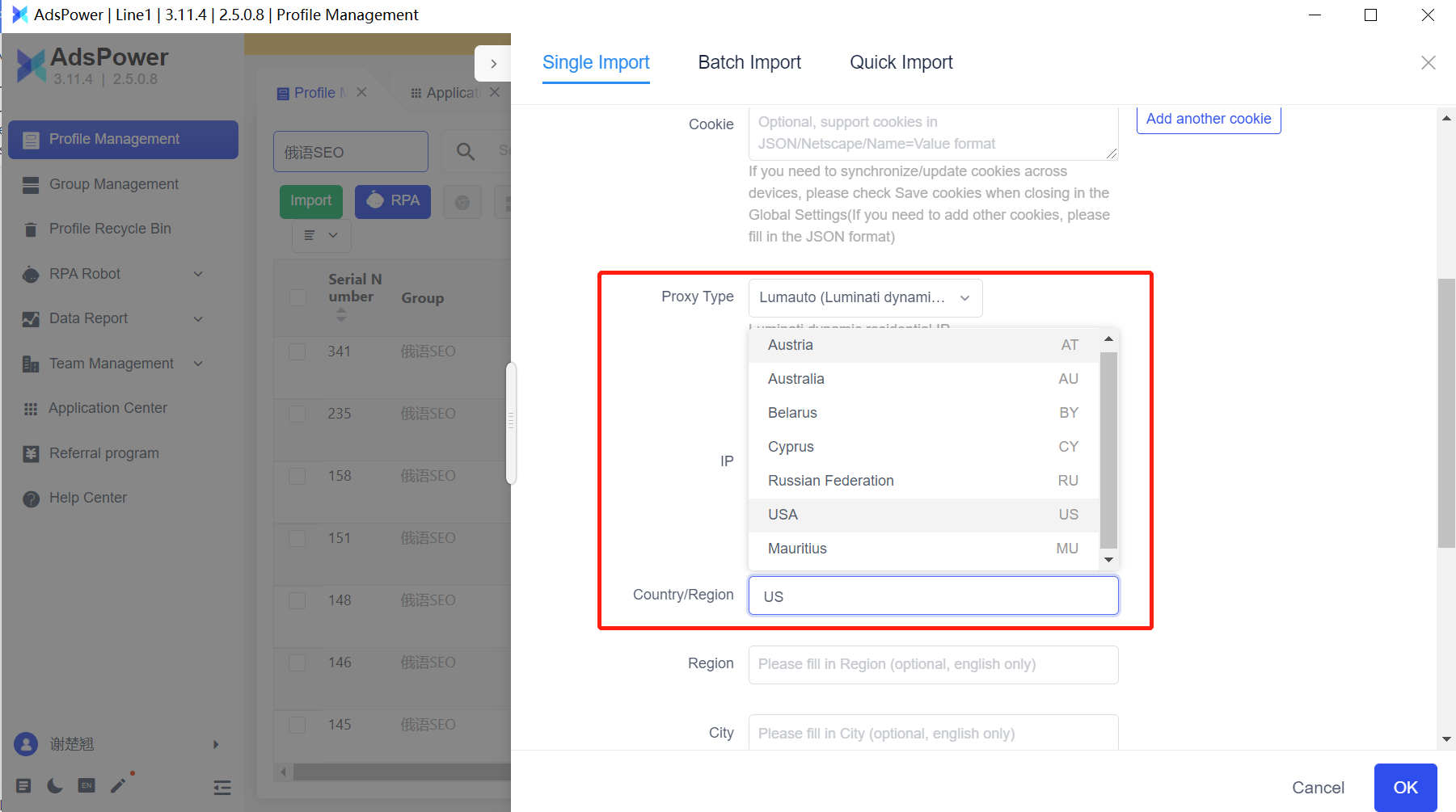Close the import panel with the X icon
The width and height of the screenshot is (1456, 812).
click(x=1429, y=63)
